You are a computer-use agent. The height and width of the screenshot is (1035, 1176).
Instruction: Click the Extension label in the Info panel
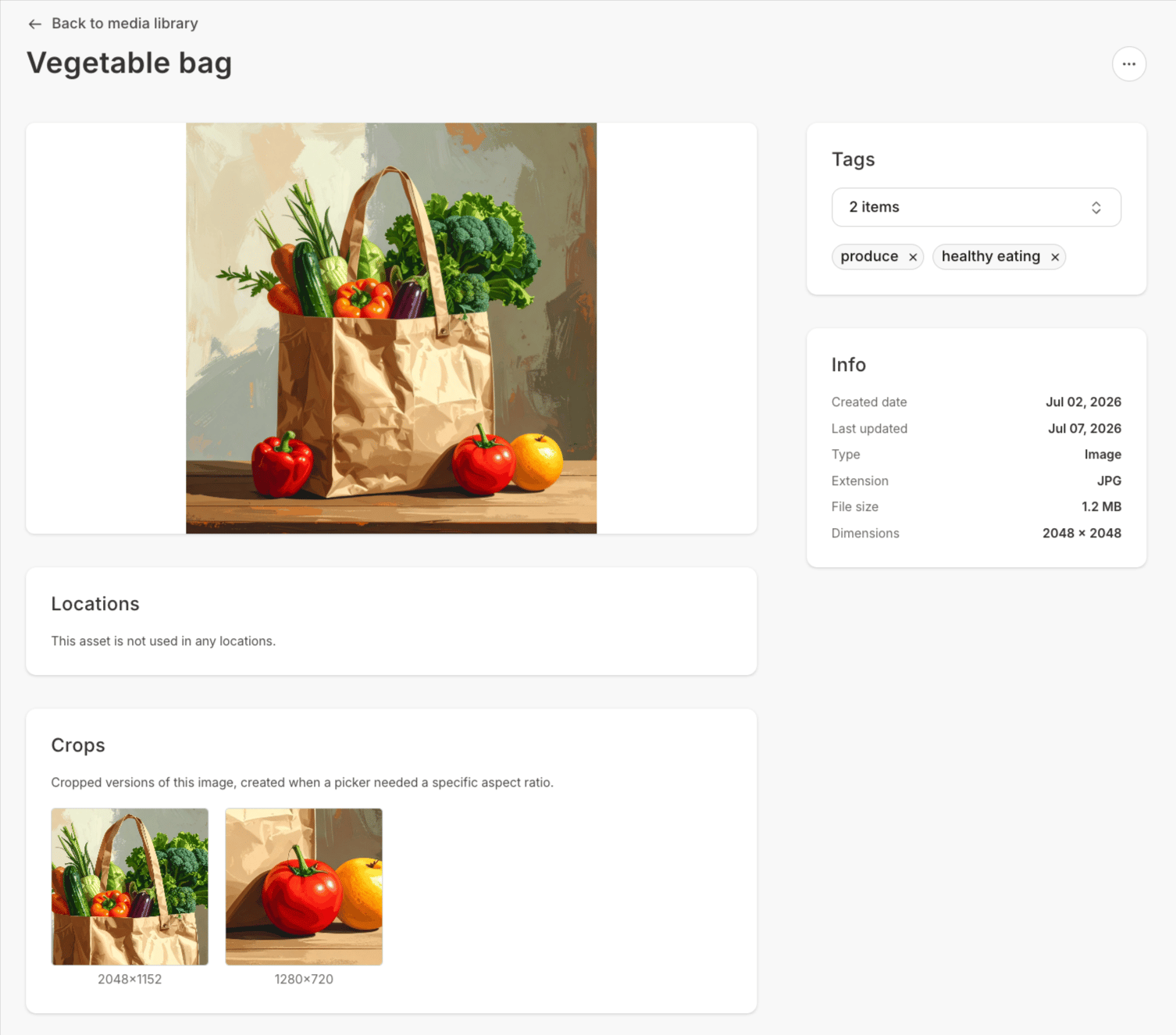(860, 480)
